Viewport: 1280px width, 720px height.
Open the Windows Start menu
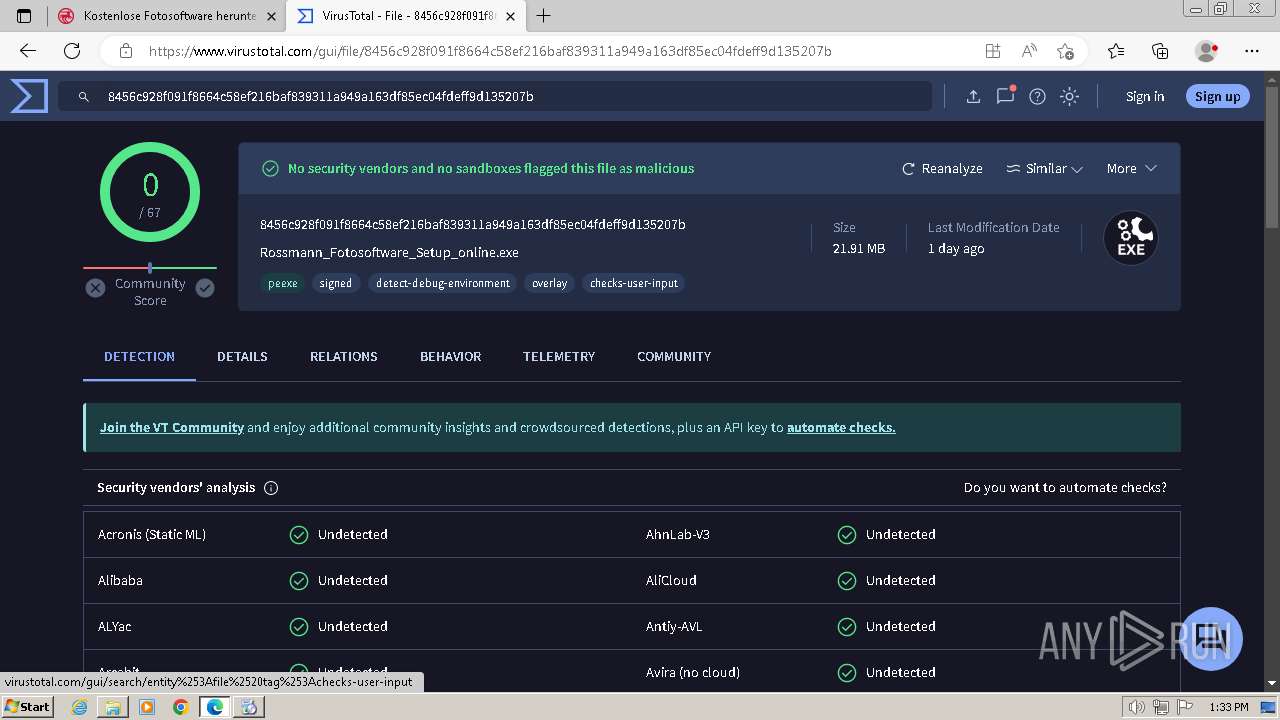pos(28,706)
